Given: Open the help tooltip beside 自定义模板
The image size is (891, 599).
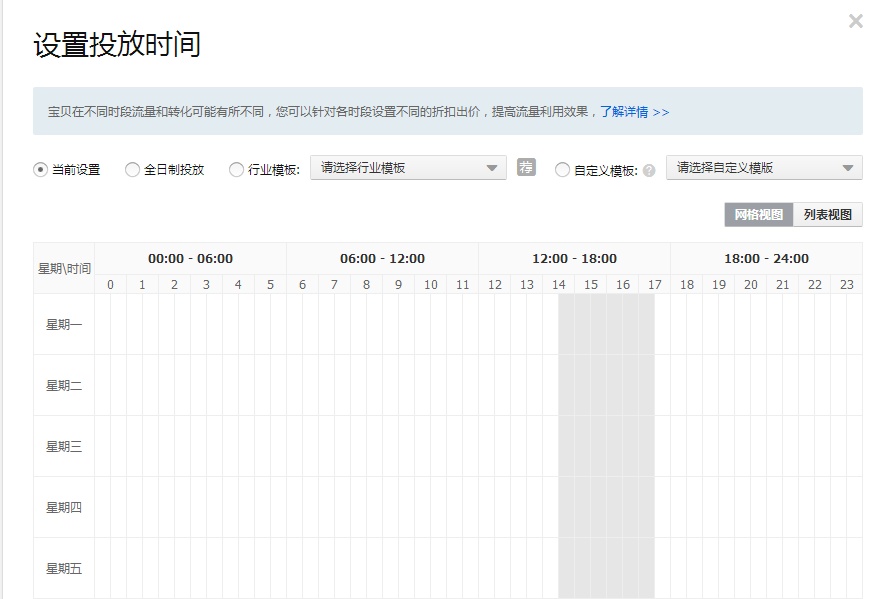Looking at the screenshot, I should pyautogui.click(x=651, y=168).
